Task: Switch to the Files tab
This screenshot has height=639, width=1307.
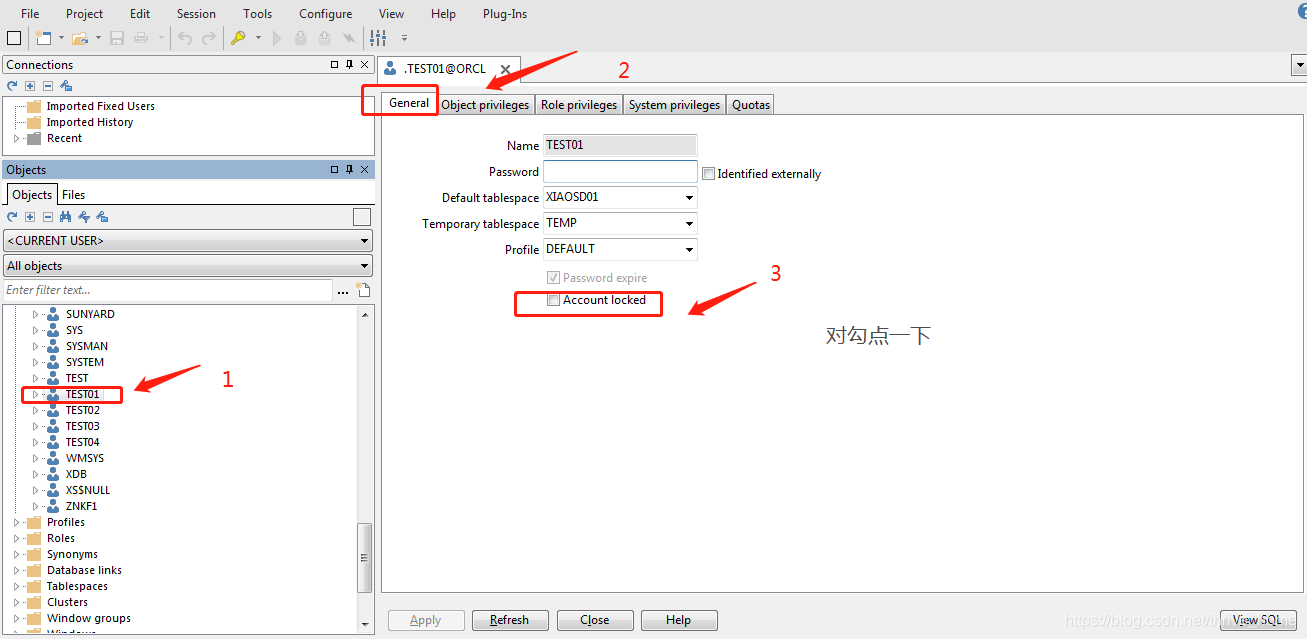Action: (x=73, y=195)
